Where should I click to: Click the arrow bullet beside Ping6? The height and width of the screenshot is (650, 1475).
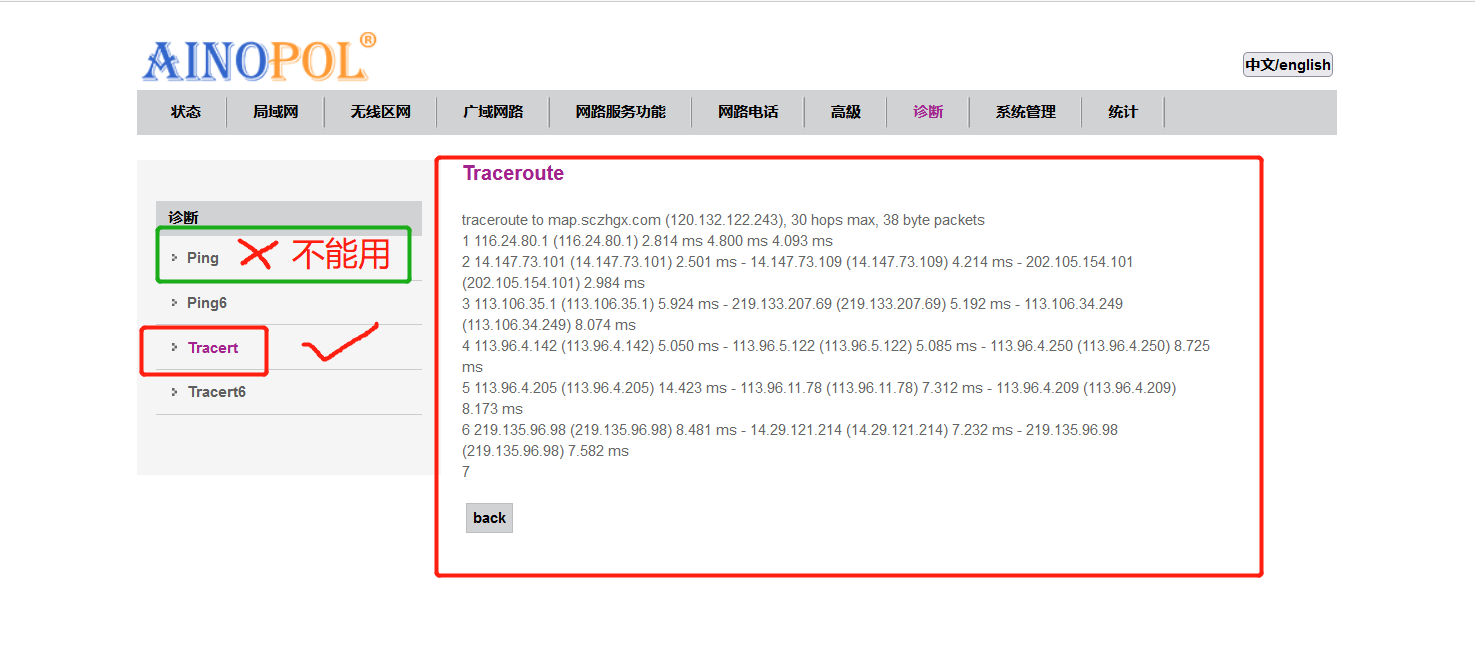coord(174,303)
